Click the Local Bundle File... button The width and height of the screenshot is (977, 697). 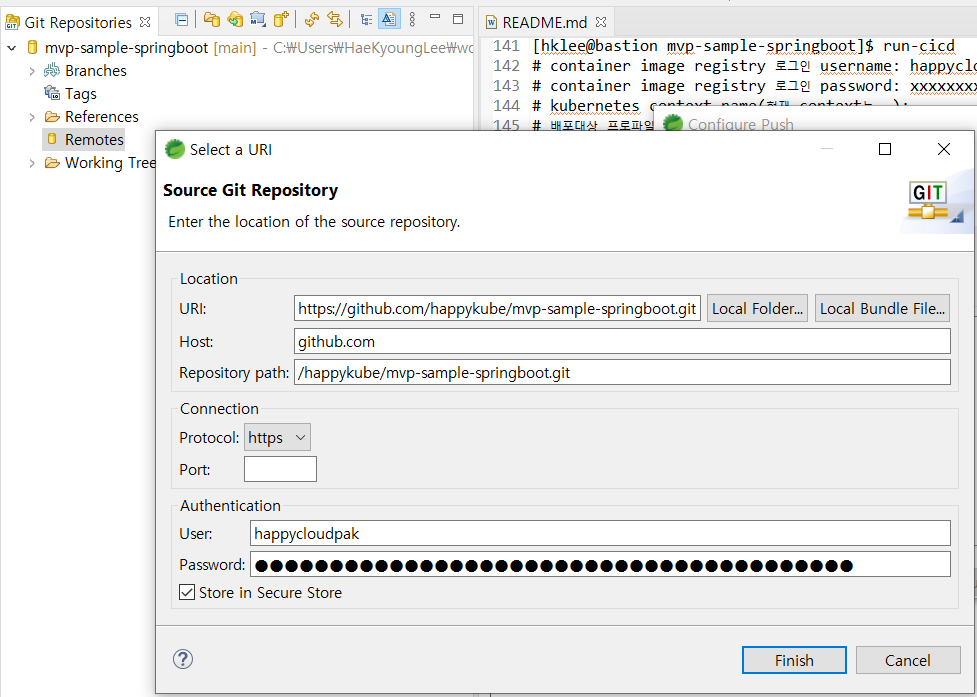pyautogui.click(x=882, y=308)
